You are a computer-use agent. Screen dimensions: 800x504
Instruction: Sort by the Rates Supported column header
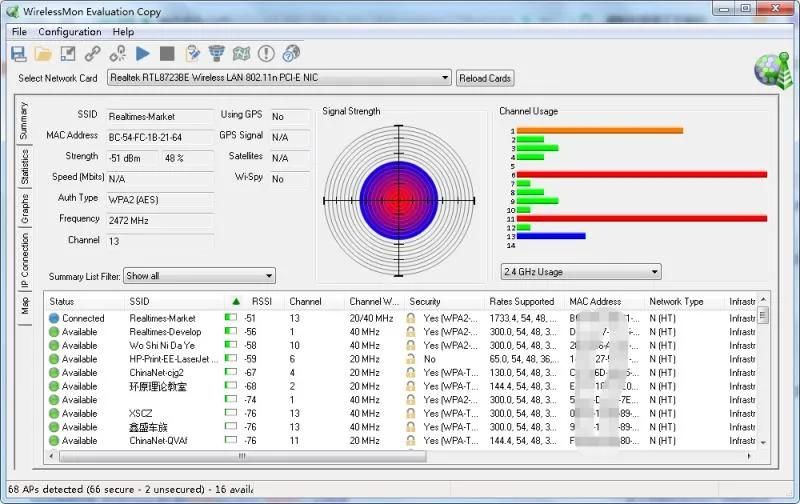524,301
